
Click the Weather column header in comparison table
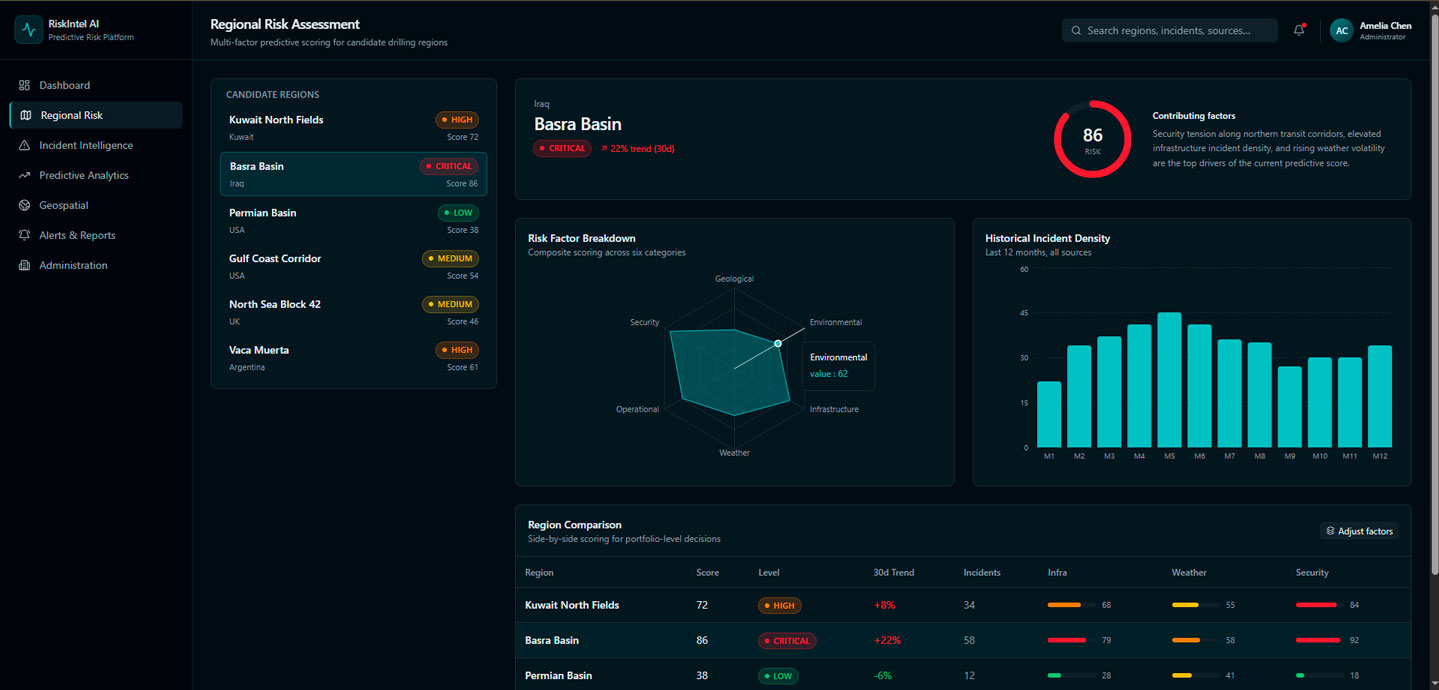pos(1189,573)
